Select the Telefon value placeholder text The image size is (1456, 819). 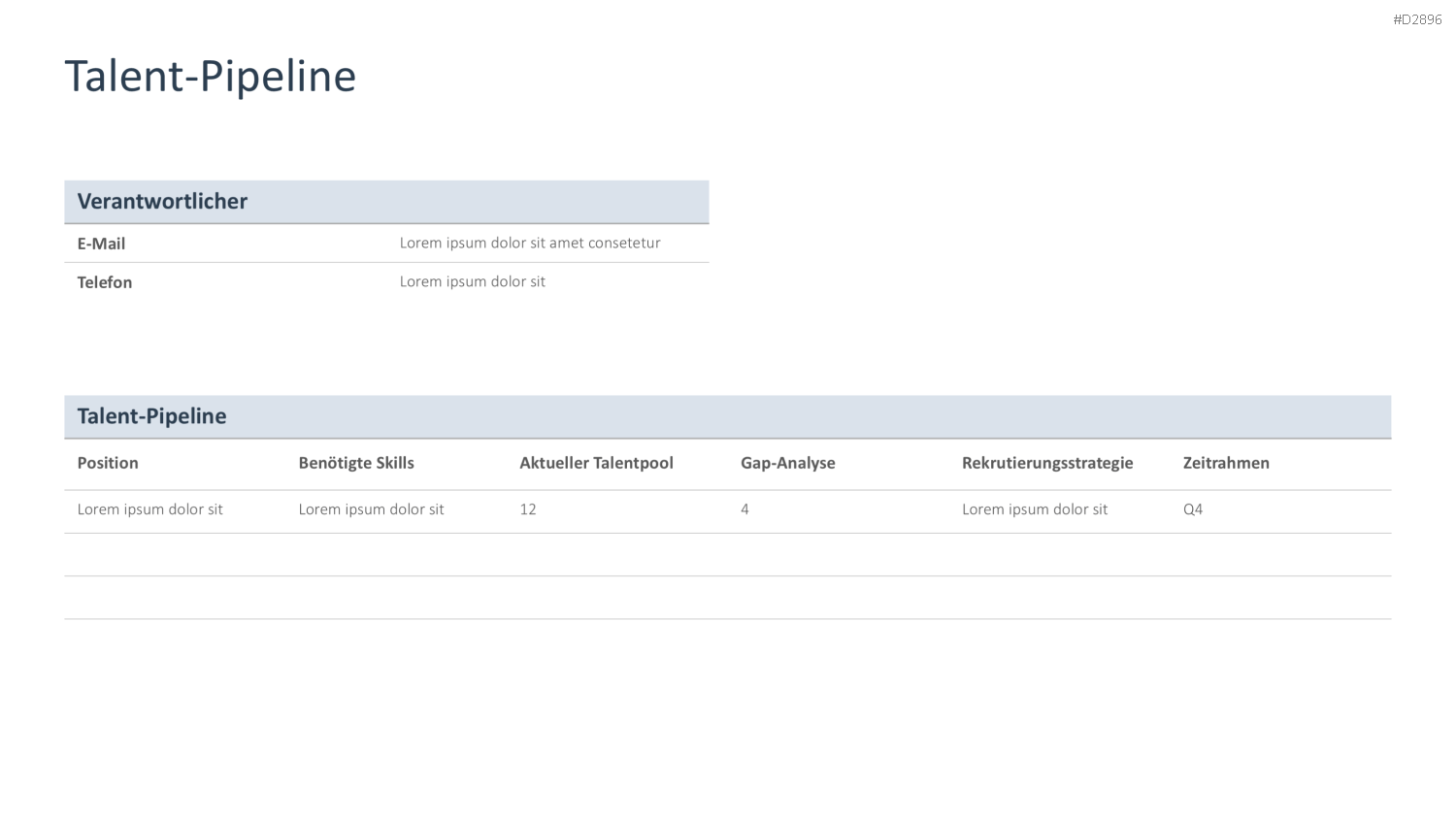point(473,281)
